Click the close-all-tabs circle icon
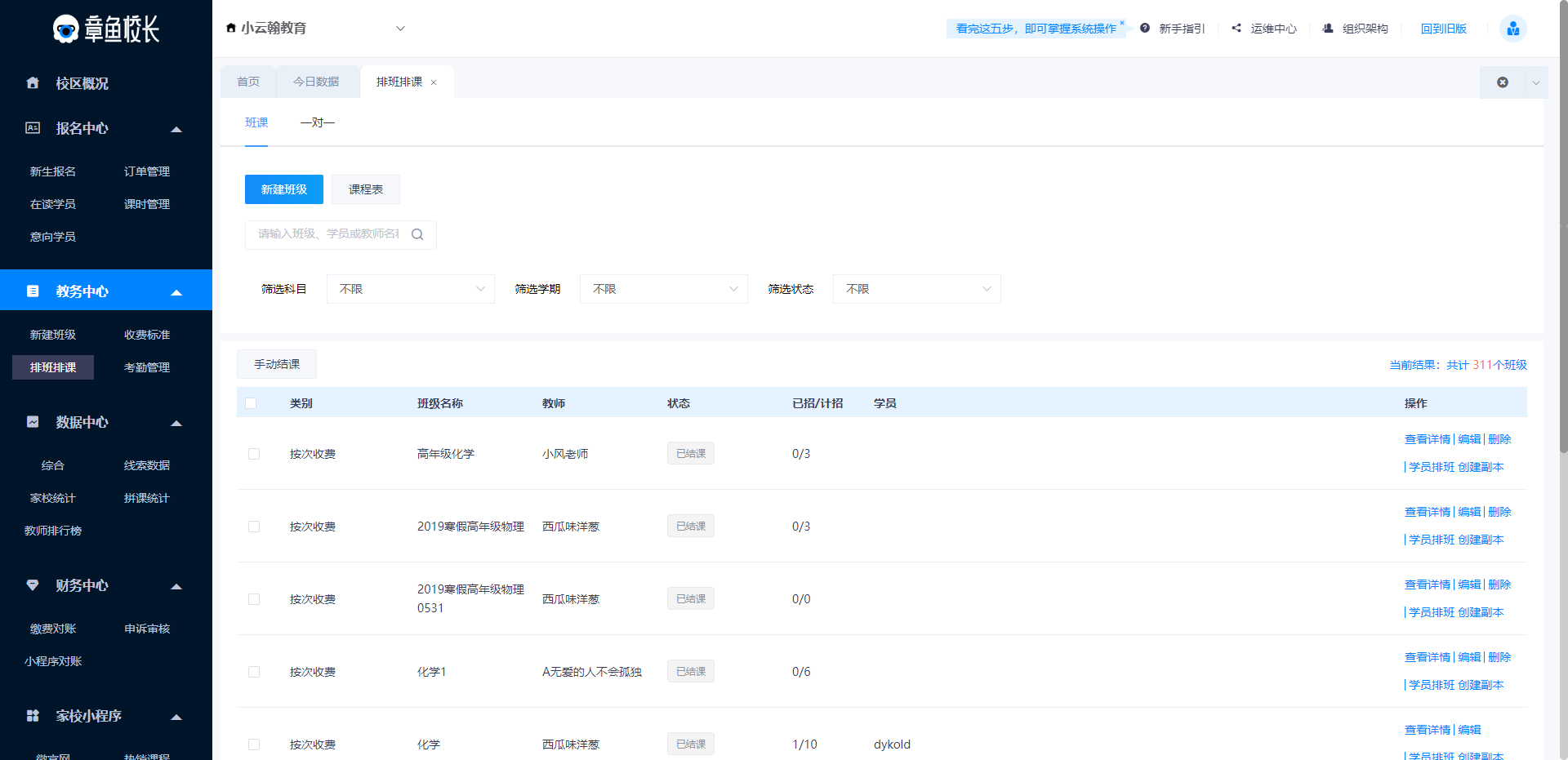The image size is (1568, 760). point(1503,82)
